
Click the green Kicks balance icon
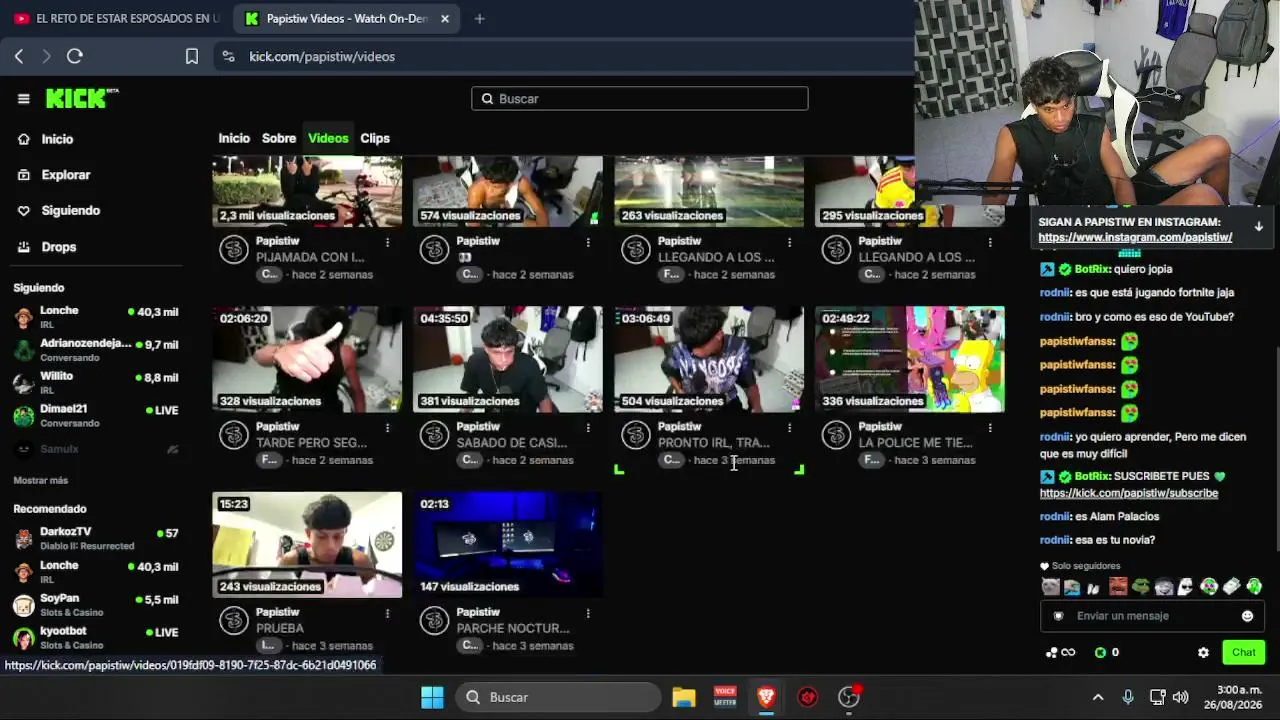tap(1100, 653)
